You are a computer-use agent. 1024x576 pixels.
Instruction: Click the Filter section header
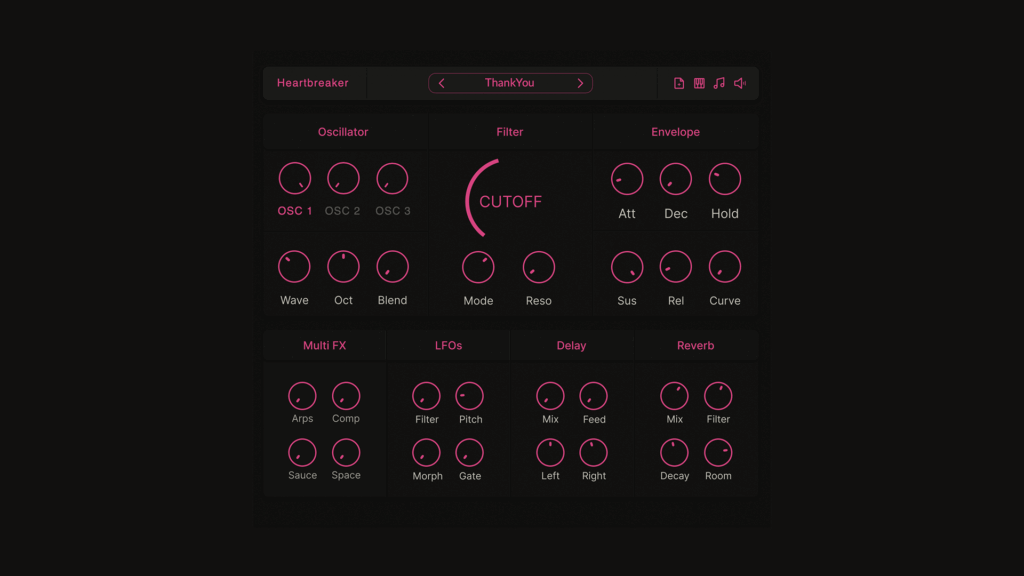[x=510, y=132]
